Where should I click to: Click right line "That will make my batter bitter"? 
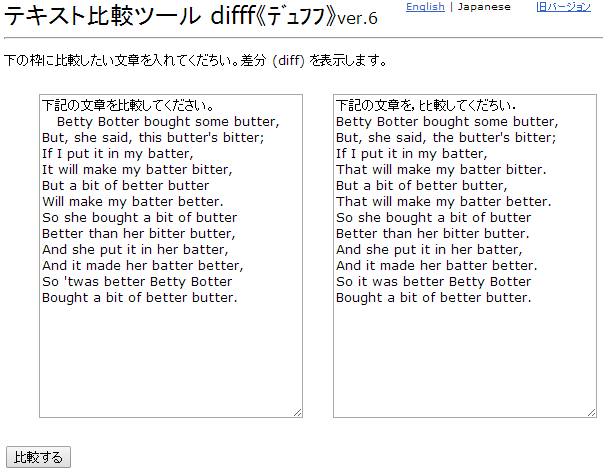(x=441, y=170)
